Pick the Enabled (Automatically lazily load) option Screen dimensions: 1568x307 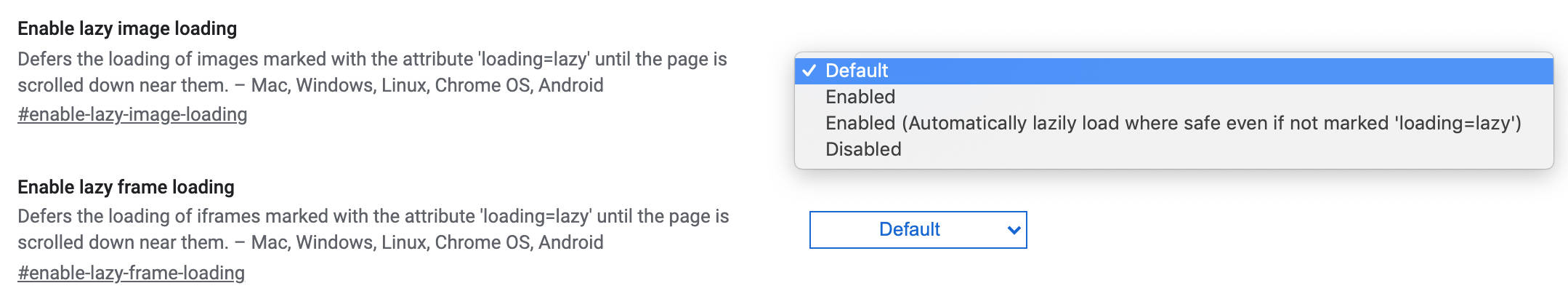[x=1173, y=123]
